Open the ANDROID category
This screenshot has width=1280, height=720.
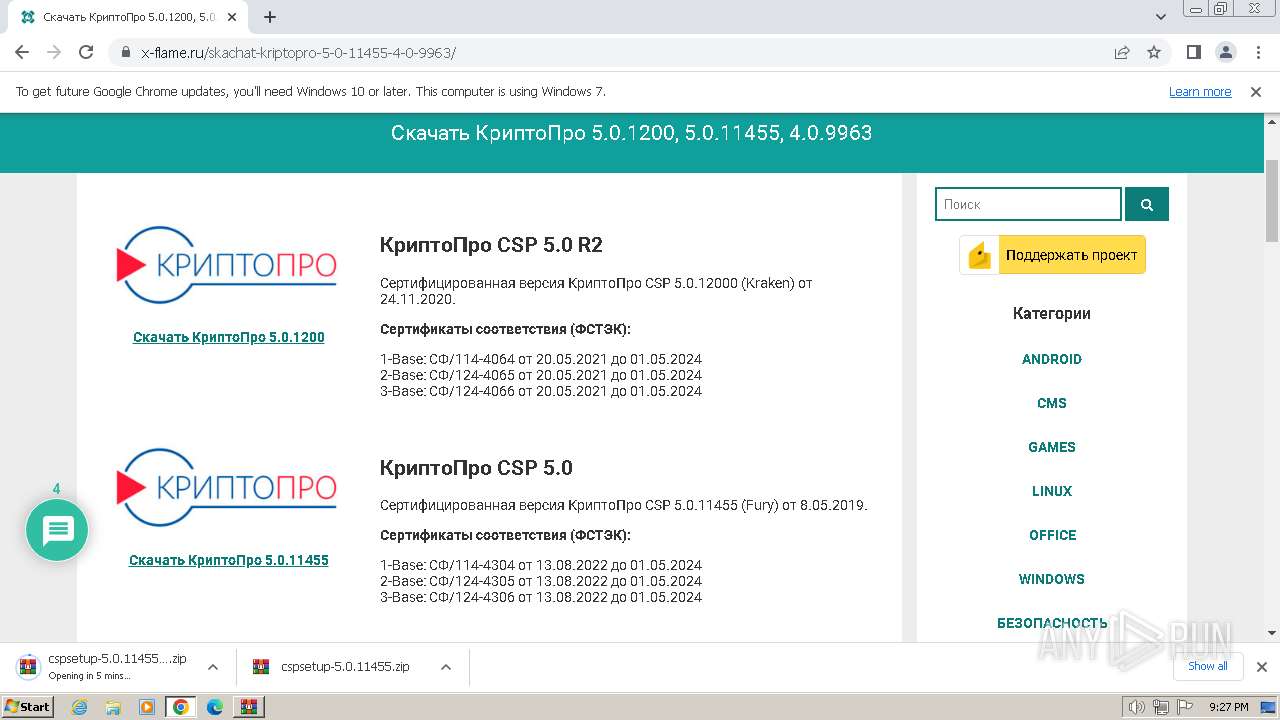pos(1052,359)
